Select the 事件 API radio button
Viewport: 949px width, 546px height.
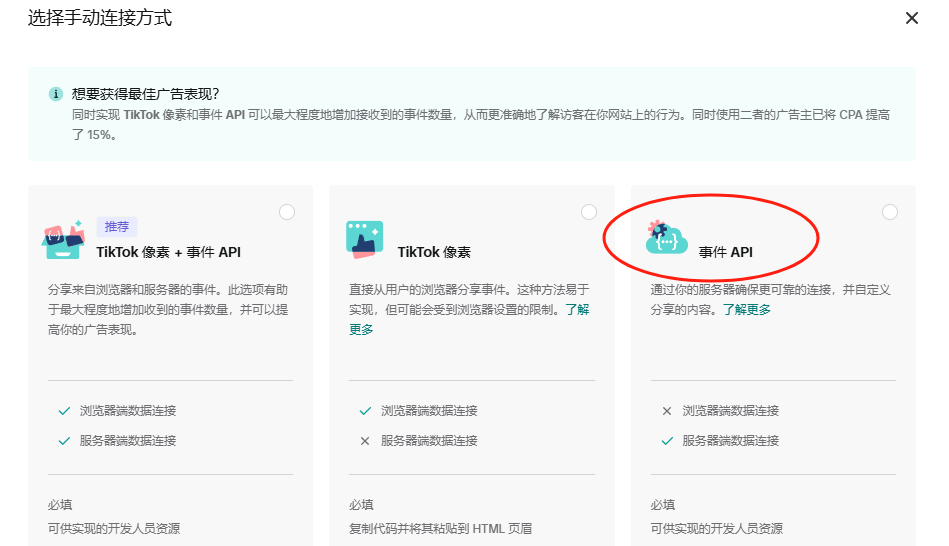coord(890,212)
